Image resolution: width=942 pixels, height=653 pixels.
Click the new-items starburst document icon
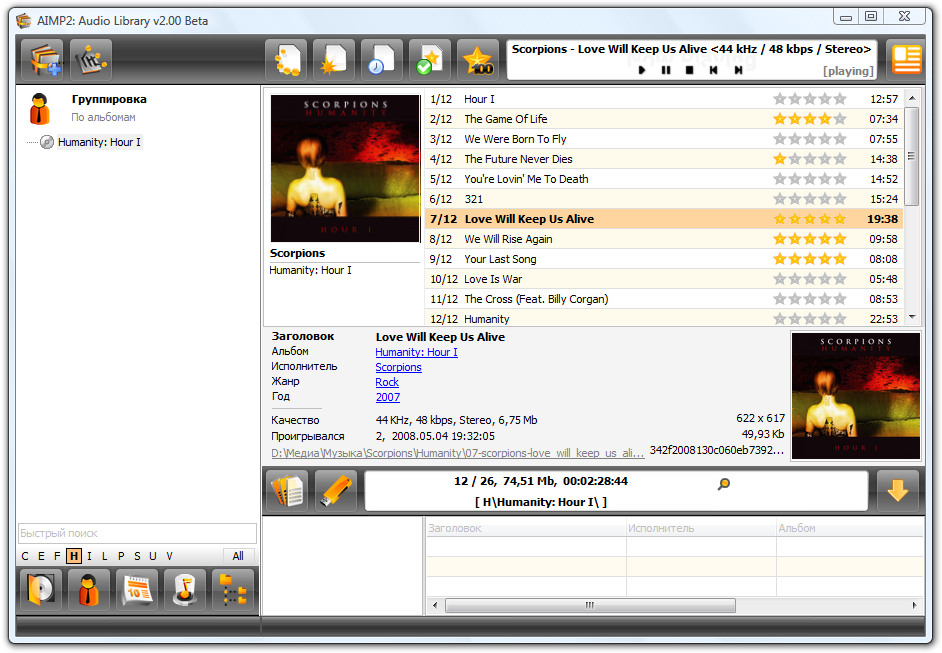(334, 60)
